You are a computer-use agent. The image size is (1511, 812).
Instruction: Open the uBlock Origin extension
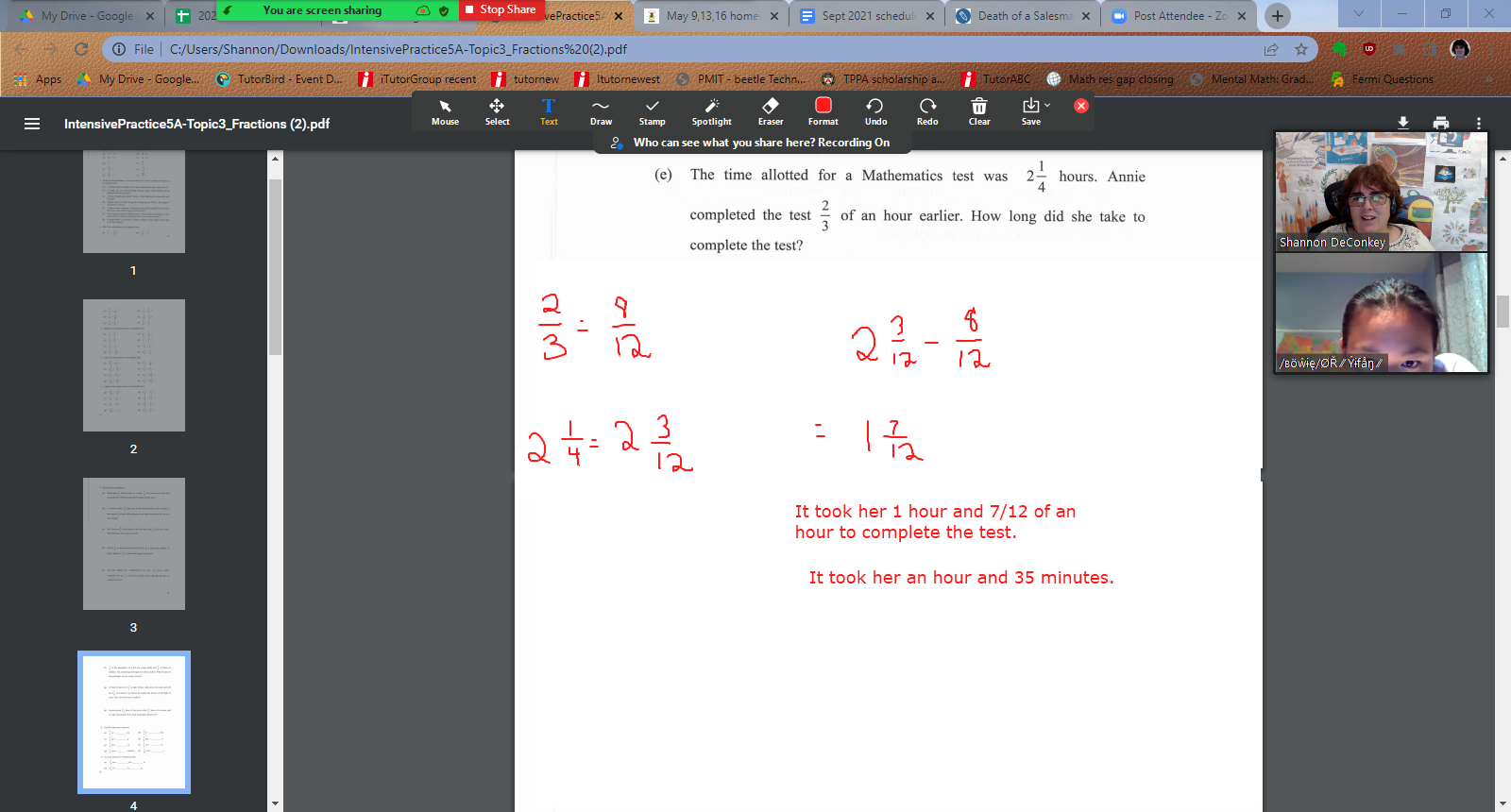coord(1369,49)
